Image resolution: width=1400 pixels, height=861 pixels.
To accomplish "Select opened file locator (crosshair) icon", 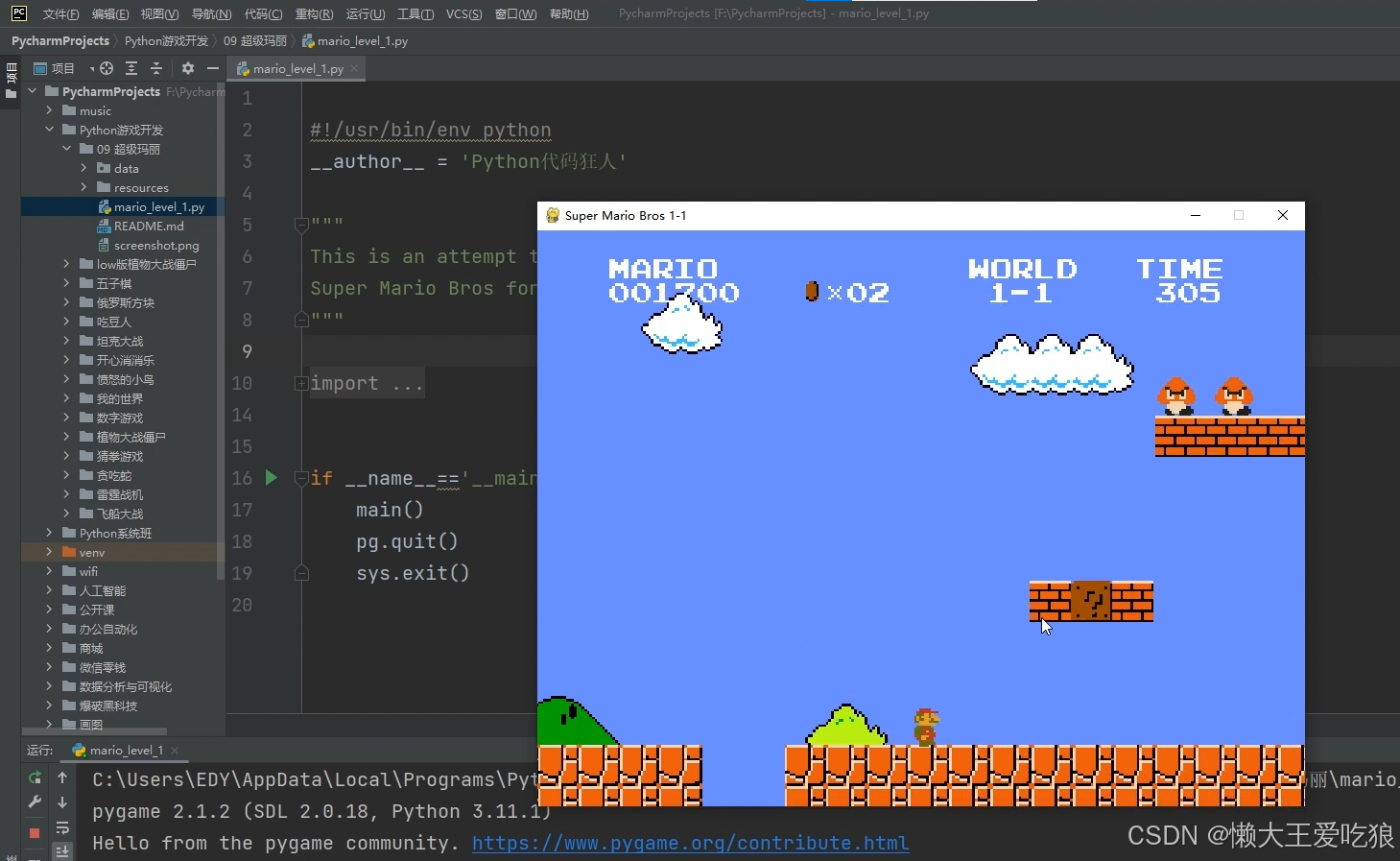I will click(x=107, y=68).
